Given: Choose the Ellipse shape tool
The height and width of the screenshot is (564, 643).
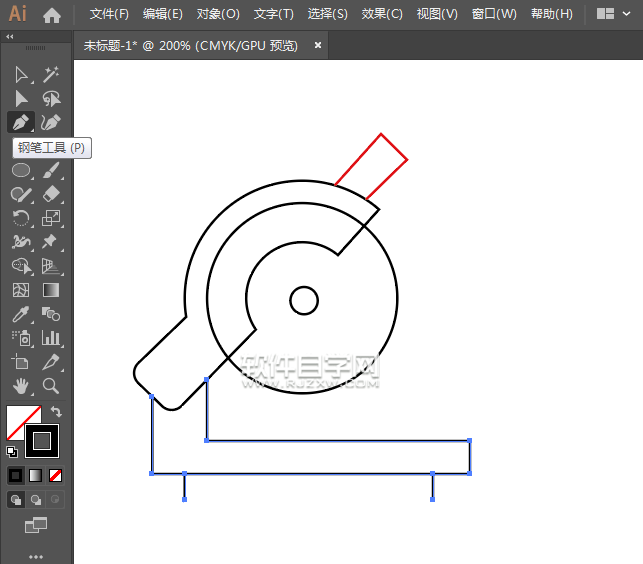Looking at the screenshot, I should [21, 170].
